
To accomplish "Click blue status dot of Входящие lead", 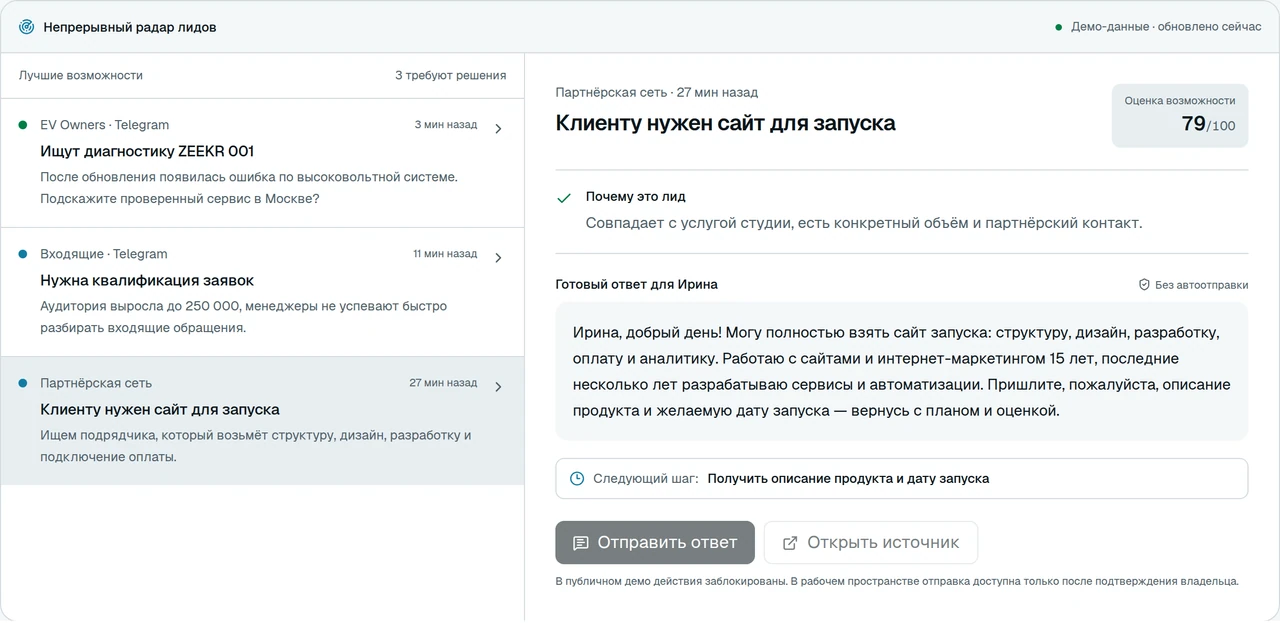I will [x=23, y=254].
